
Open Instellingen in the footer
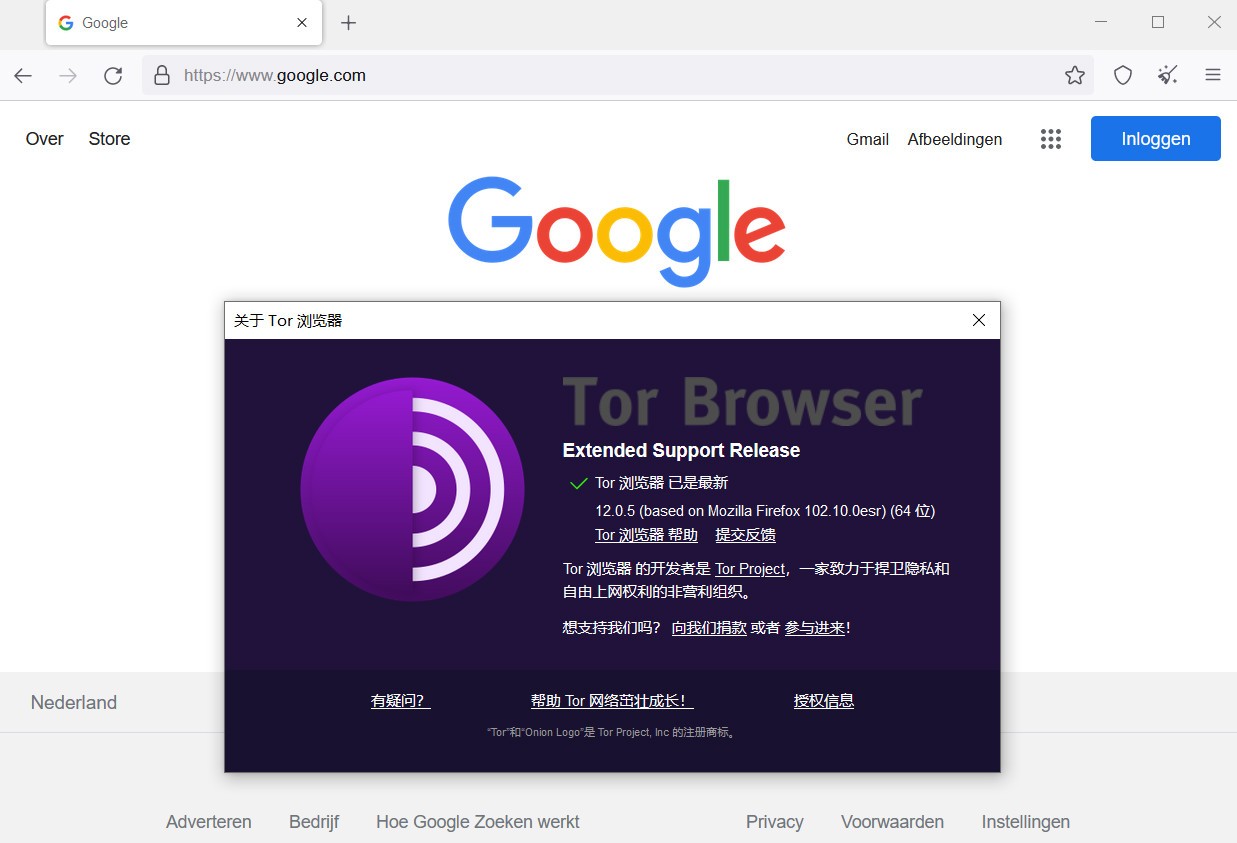(x=1026, y=822)
